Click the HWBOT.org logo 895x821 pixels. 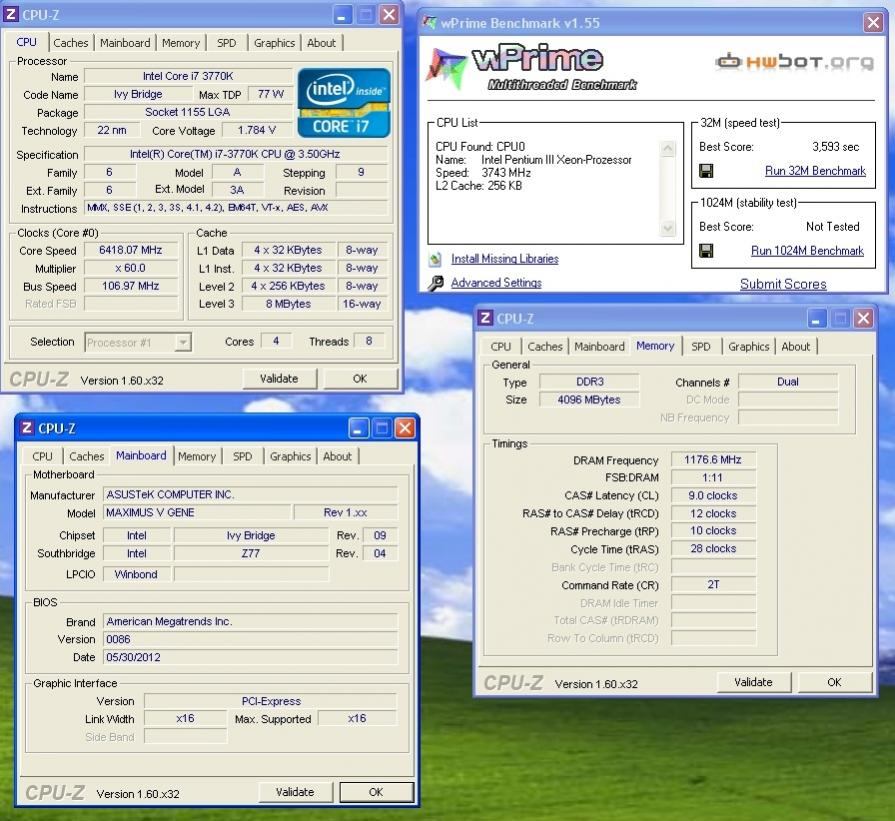(795, 61)
